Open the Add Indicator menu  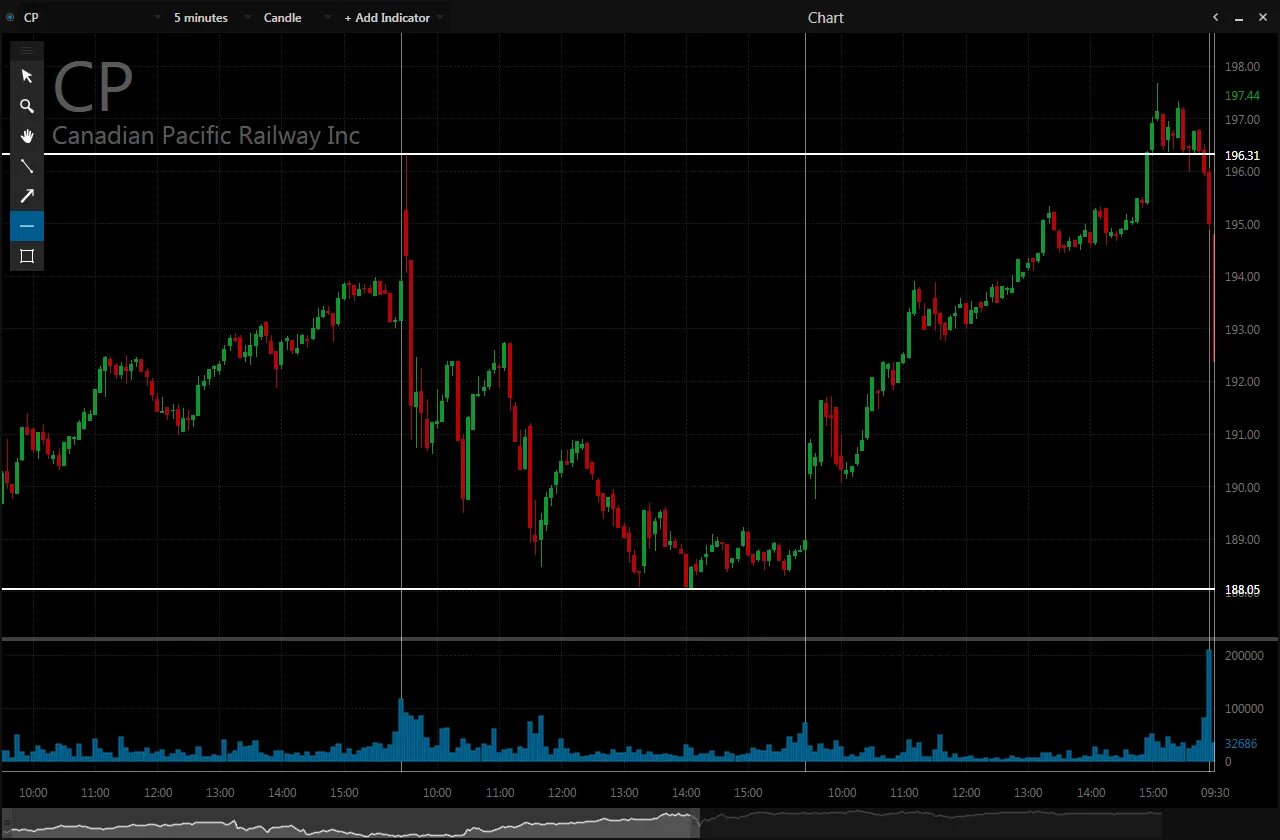click(393, 17)
